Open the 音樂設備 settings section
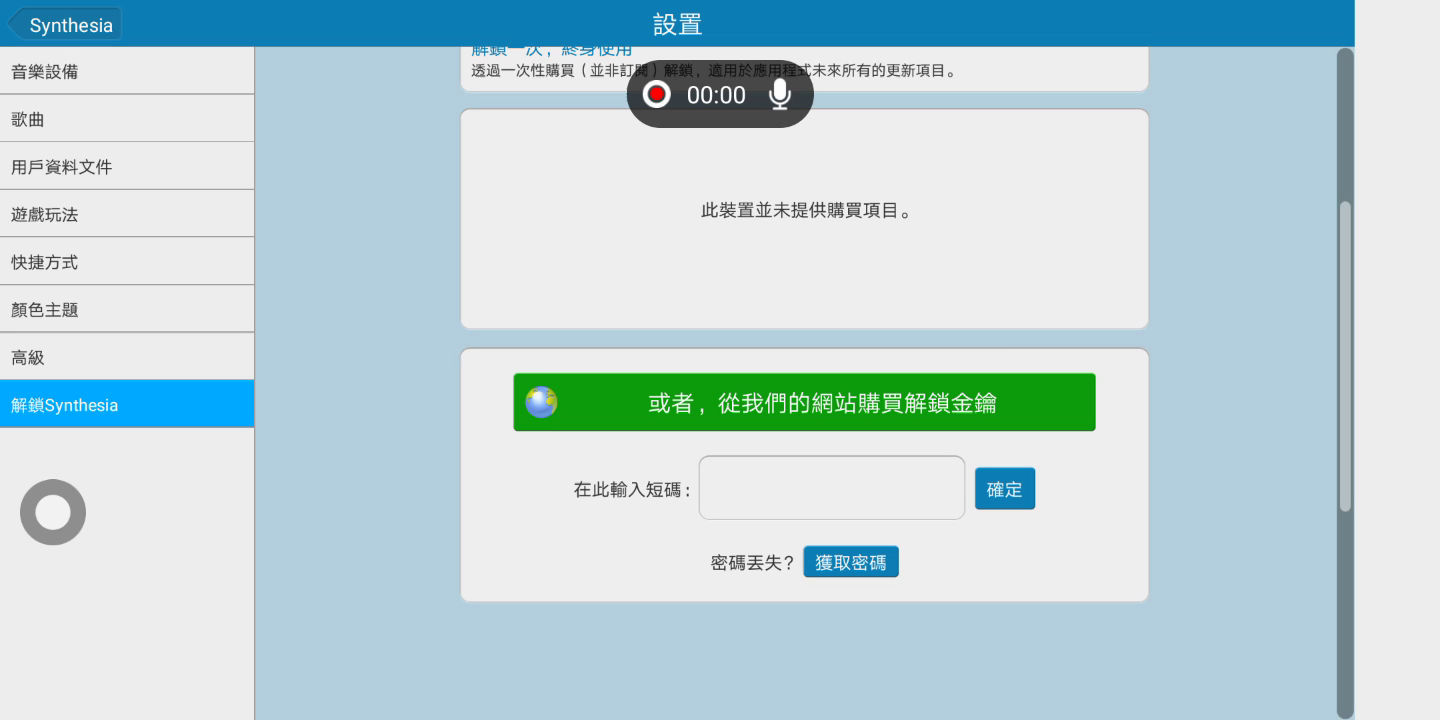The image size is (1440, 720). tap(127, 71)
